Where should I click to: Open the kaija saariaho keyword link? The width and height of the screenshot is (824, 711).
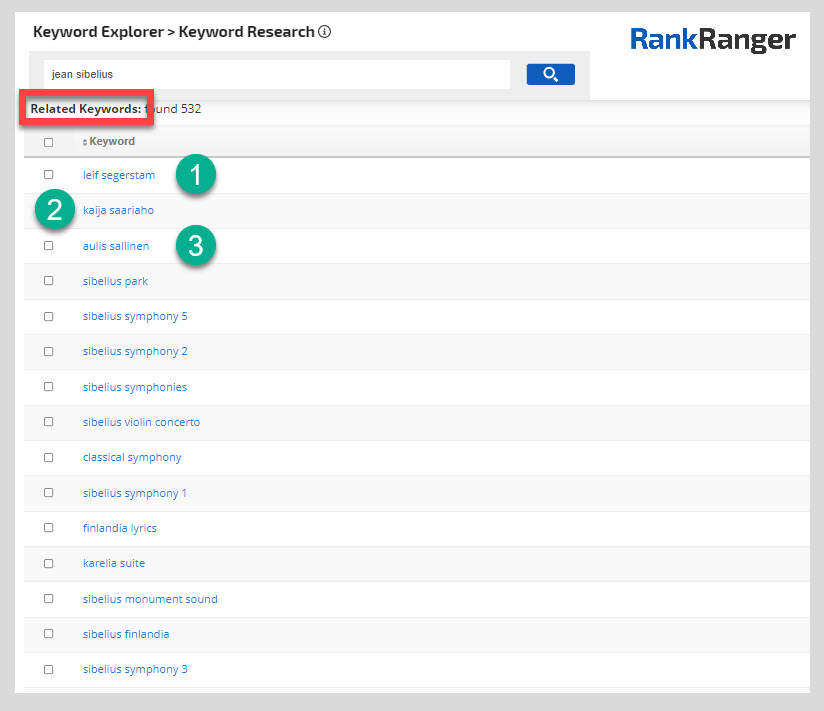tap(118, 211)
